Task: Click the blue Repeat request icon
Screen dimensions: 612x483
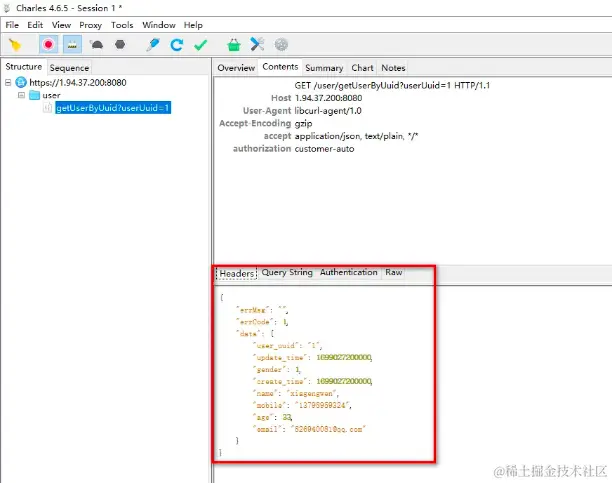Action: coord(176,45)
